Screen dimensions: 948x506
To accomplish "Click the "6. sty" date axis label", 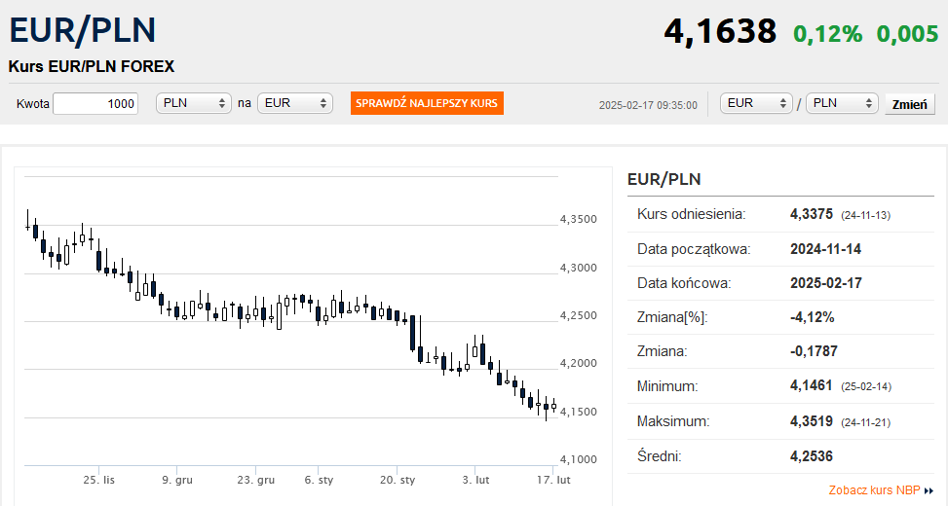I will click(319, 480).
